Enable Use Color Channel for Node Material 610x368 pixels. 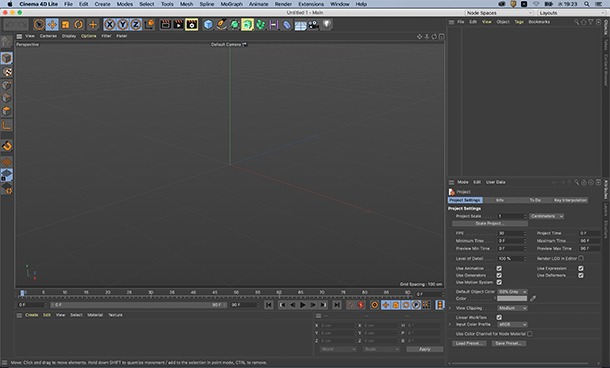tap(530, 334)
